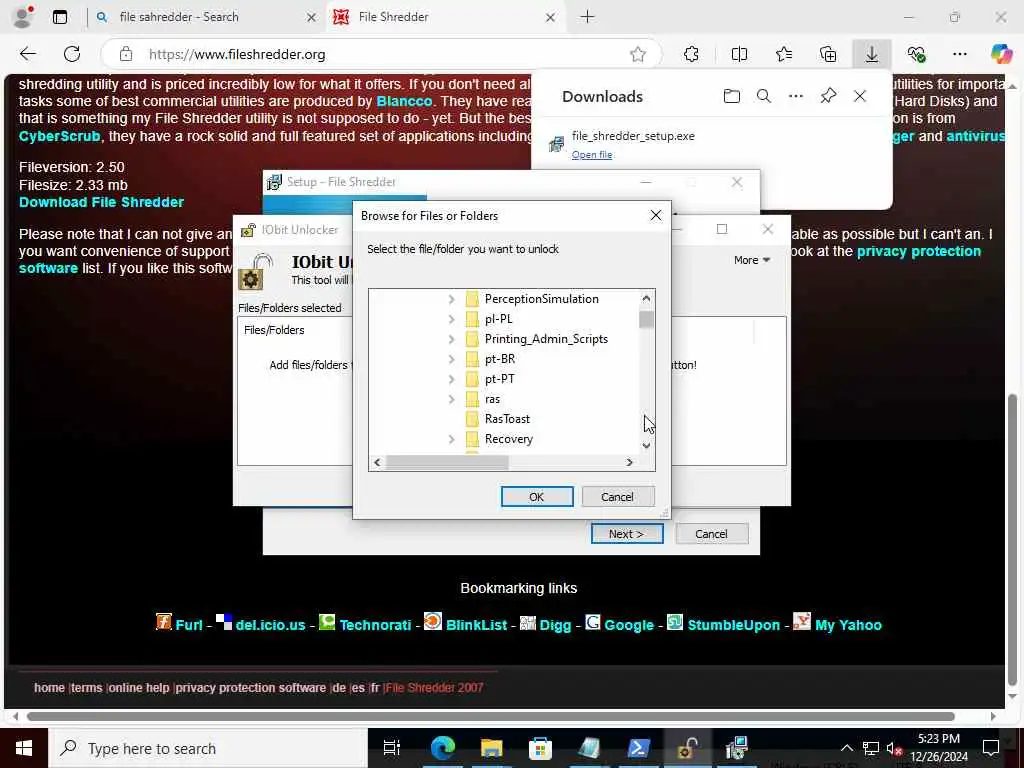Open the del.icio.us bookmarking link
The height and width of the screenshot is (768, 1024).
270,625
